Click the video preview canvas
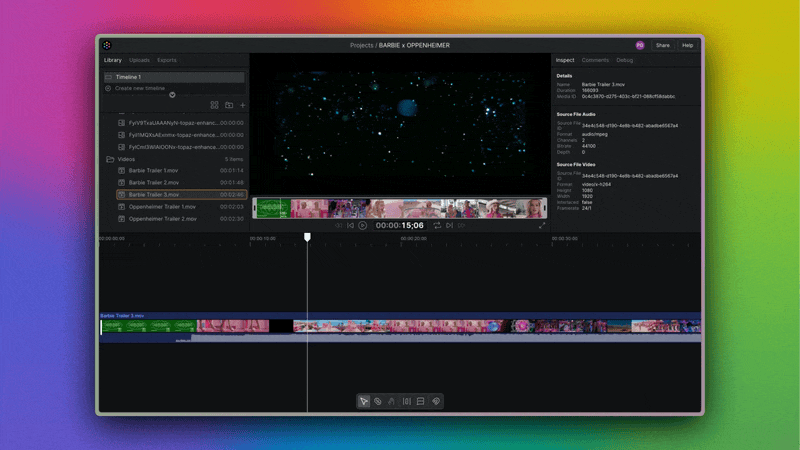The image size is (800, 450). pyautogui.click(x=400, y=124)
